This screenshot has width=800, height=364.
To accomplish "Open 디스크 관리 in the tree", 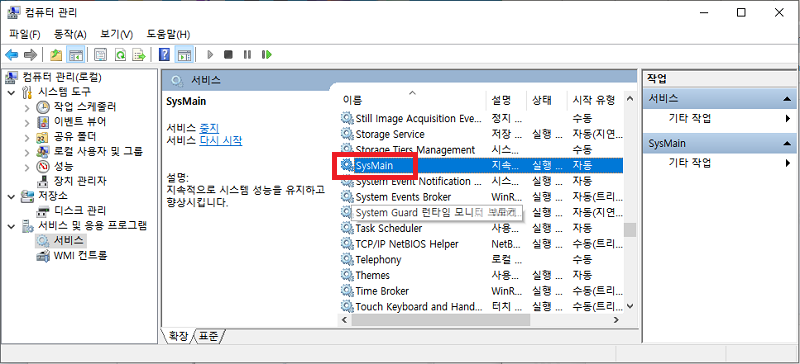I will click(x=80, y=210).
